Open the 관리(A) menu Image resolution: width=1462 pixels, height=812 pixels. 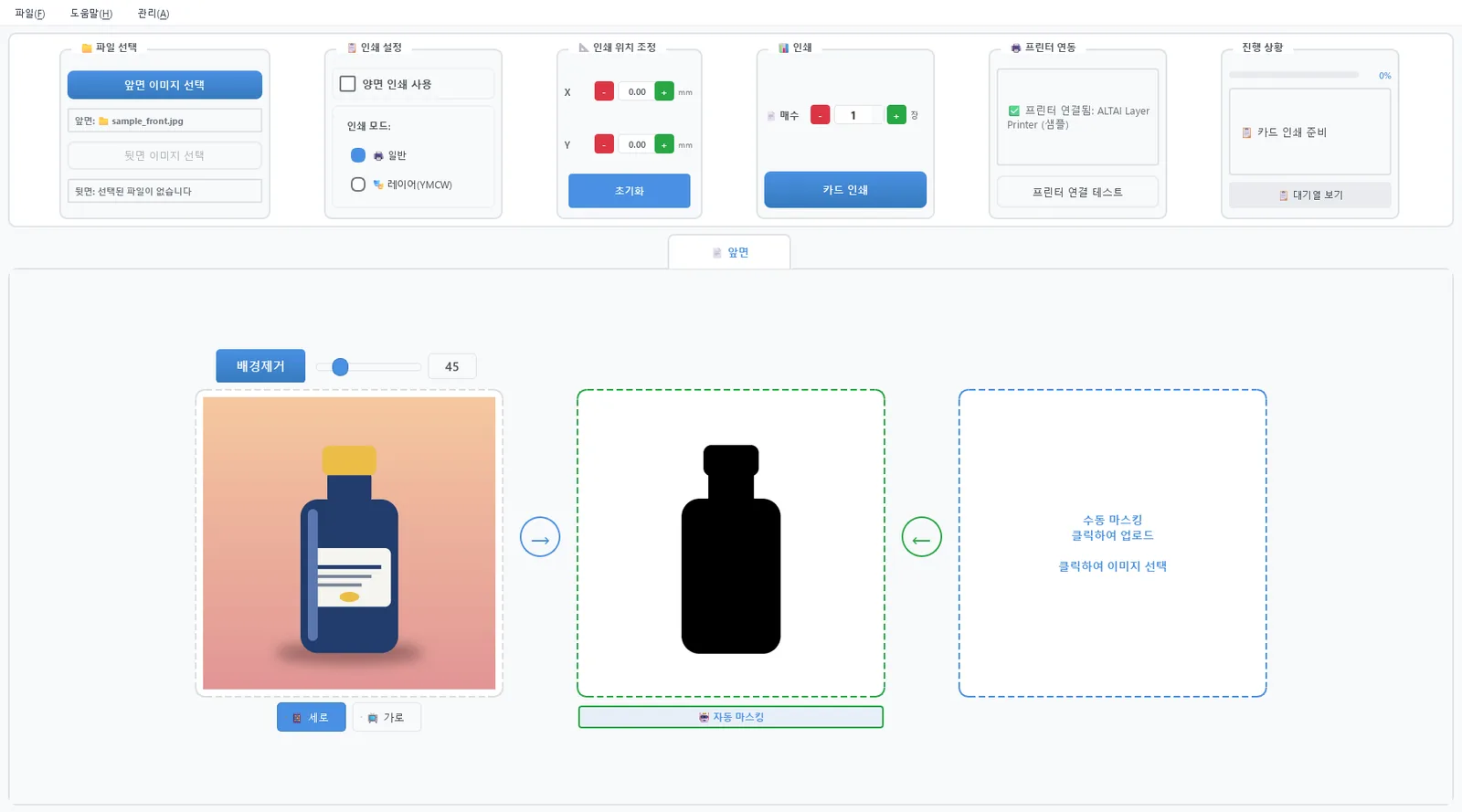(154, 14)
